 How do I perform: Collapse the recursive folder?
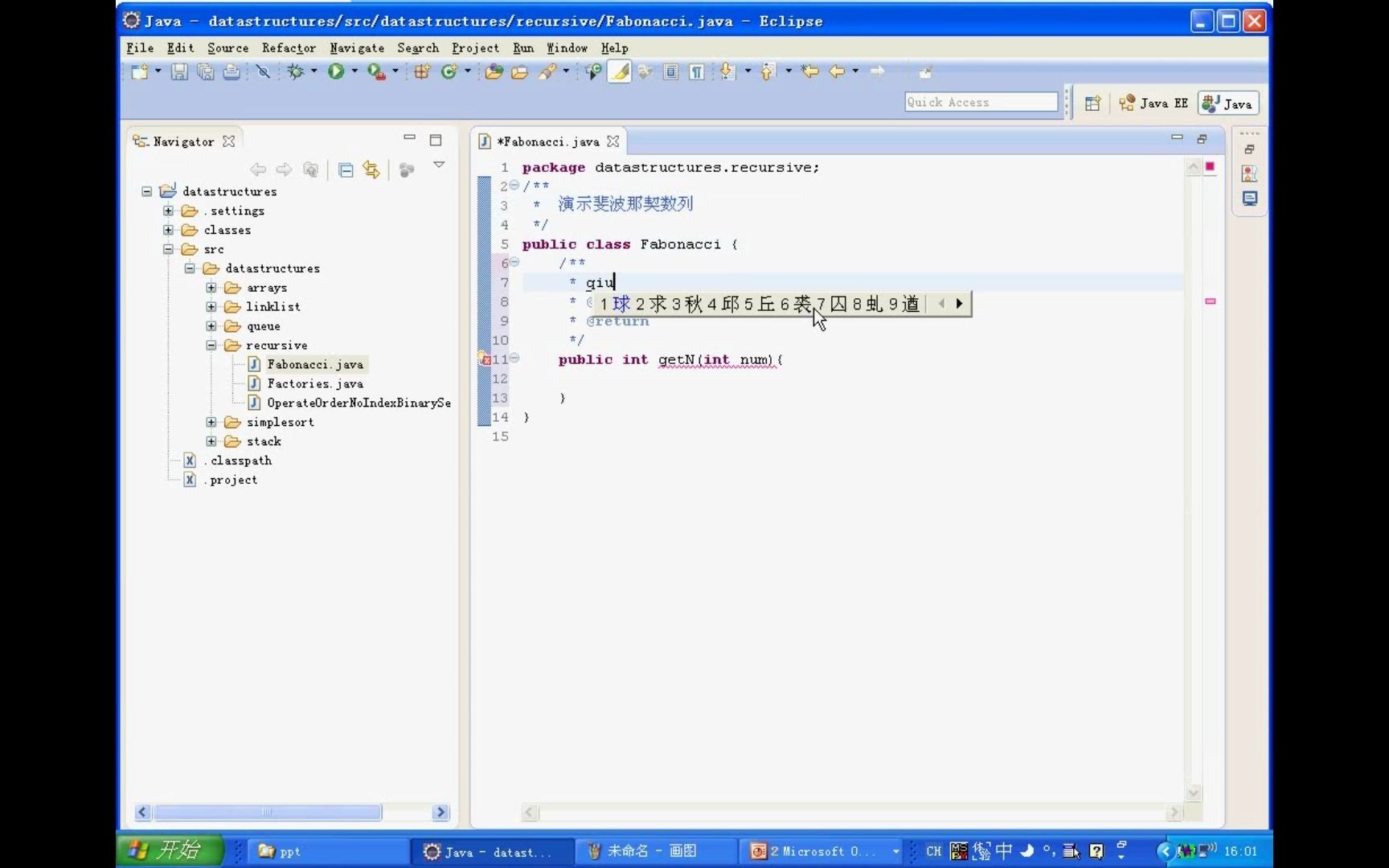point(211,346)
